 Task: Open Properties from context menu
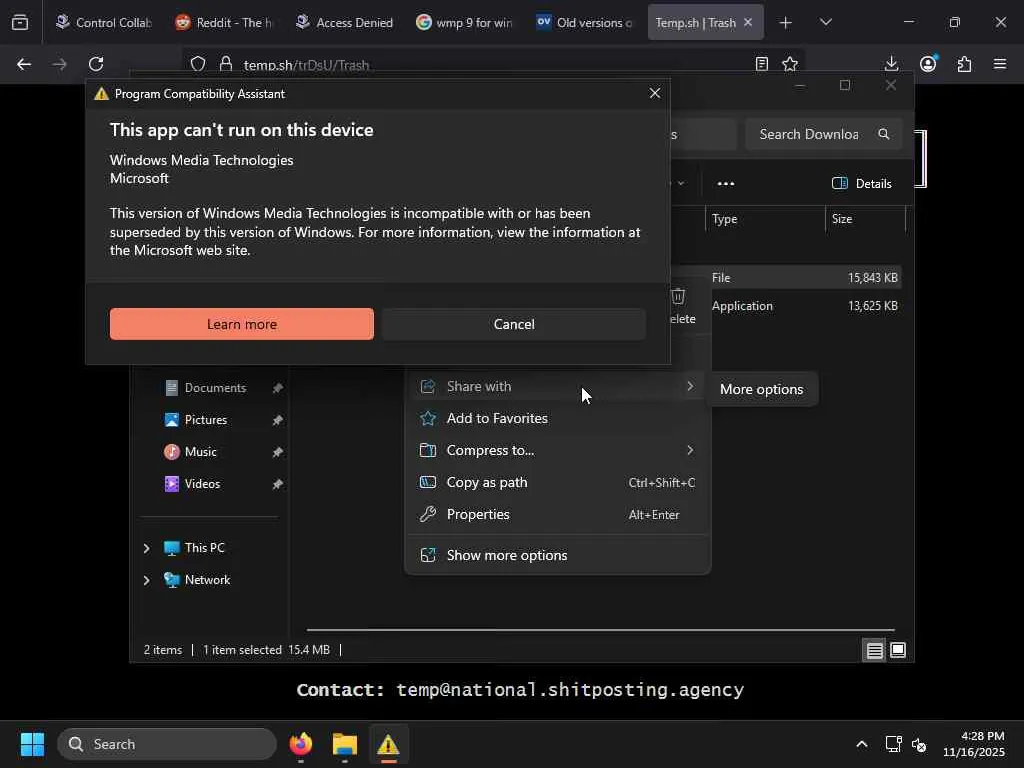(x=557, y=515)
